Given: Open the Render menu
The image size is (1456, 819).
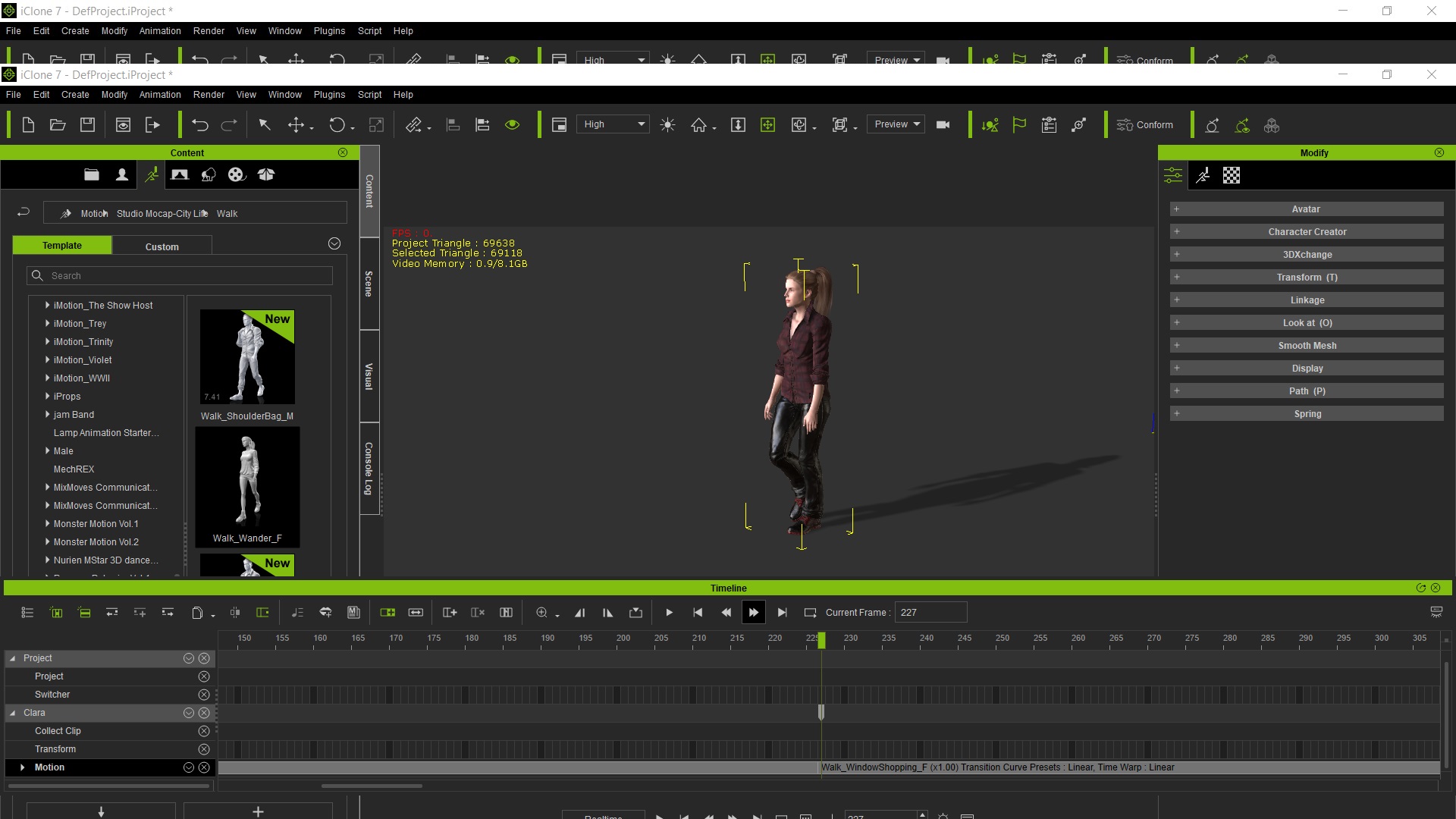Looking at the screenshot, I should (x=209, y=95).
